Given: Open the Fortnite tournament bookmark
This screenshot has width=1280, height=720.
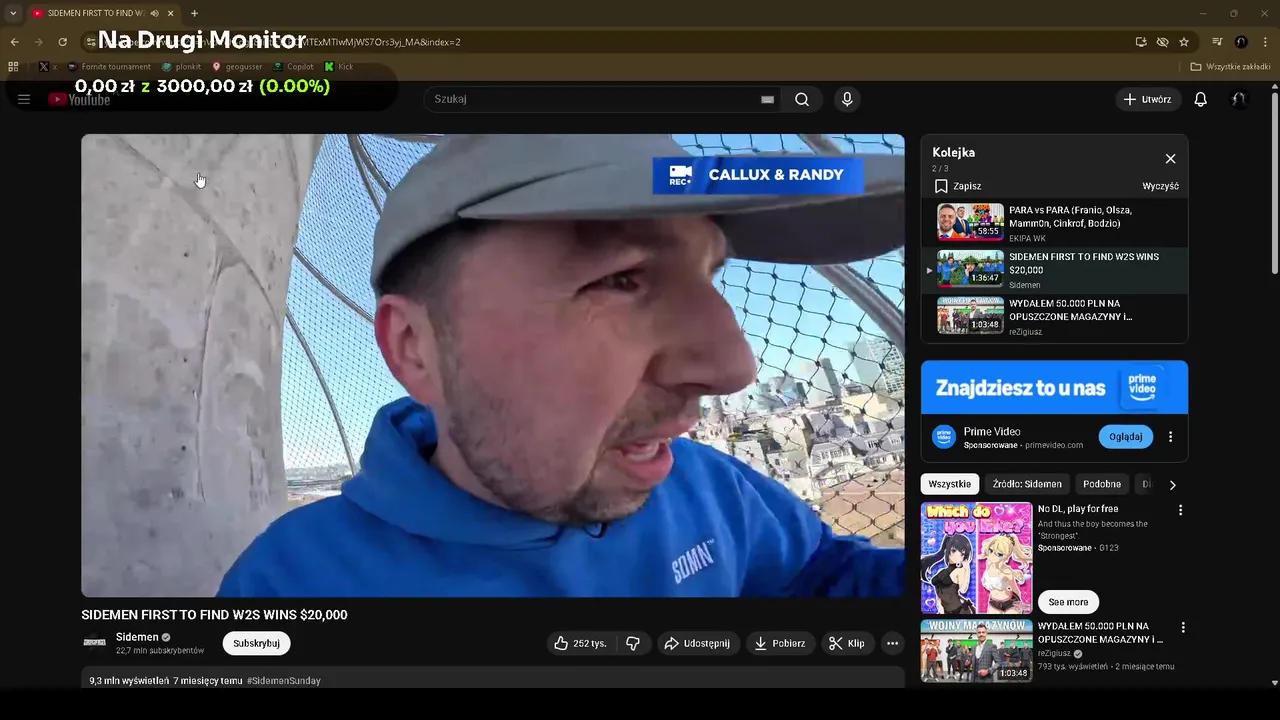Looking at the screenshot, I should (x=109, y=67).
